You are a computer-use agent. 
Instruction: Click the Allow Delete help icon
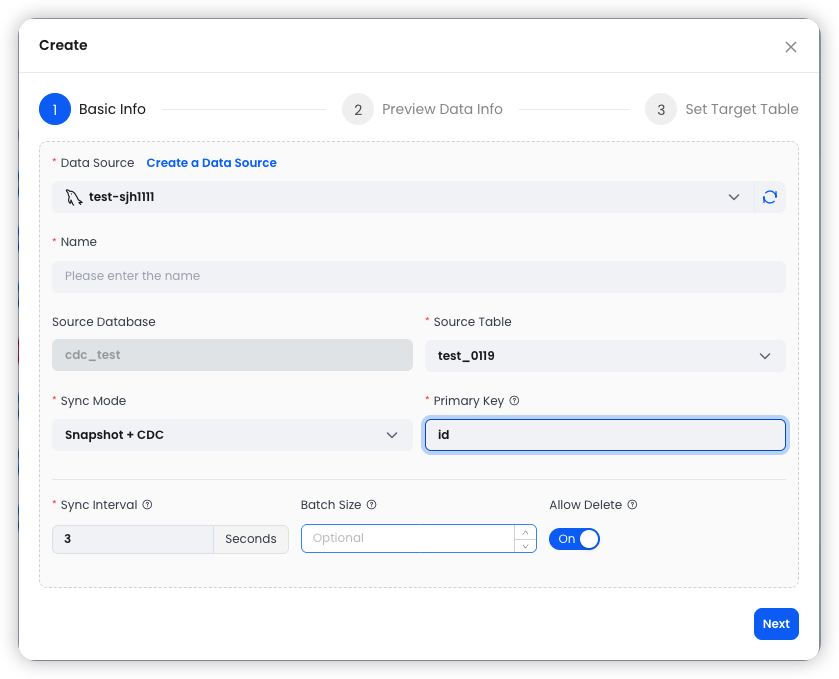pyautogui.click(x=632, y=505)
